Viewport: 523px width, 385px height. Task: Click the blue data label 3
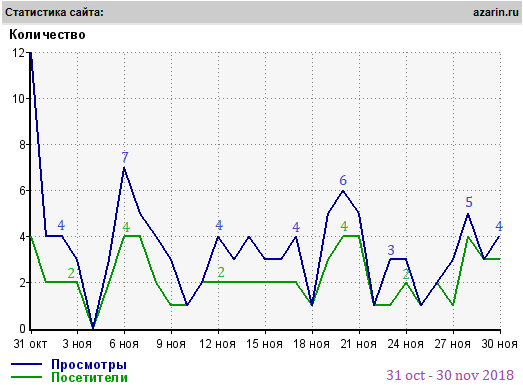click(x=391, y=250)
